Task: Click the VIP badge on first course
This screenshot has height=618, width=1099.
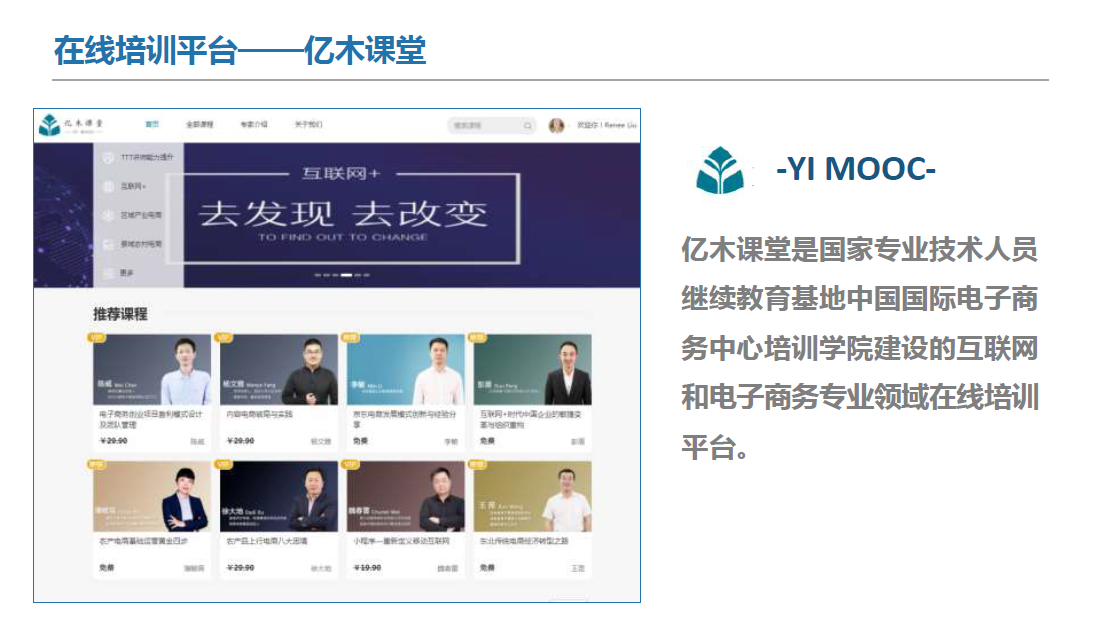Action: [97, 338]
